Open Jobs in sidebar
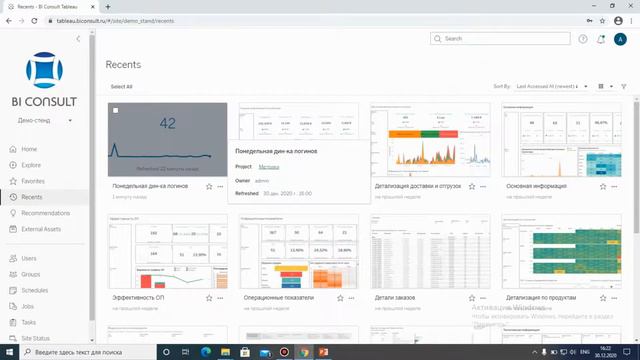640x360 pixels. click(27, 306)
